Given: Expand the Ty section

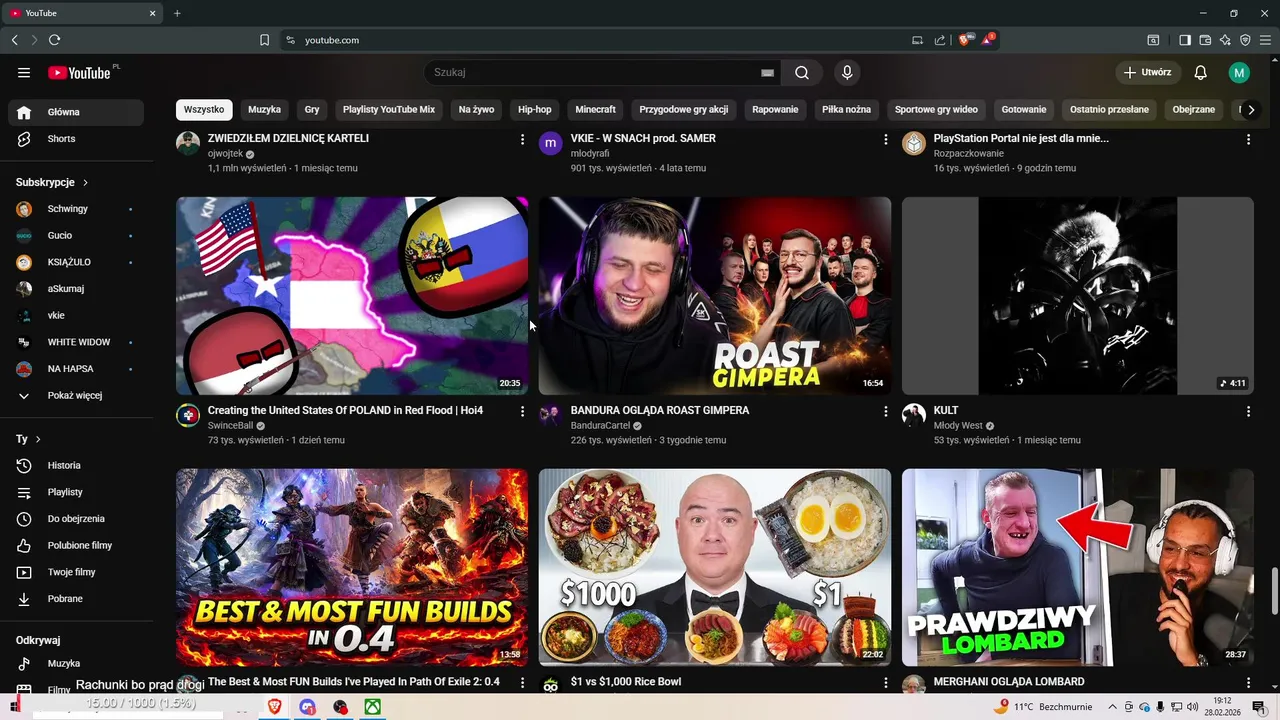Looking at the screenshot, I should coord(29,439).
